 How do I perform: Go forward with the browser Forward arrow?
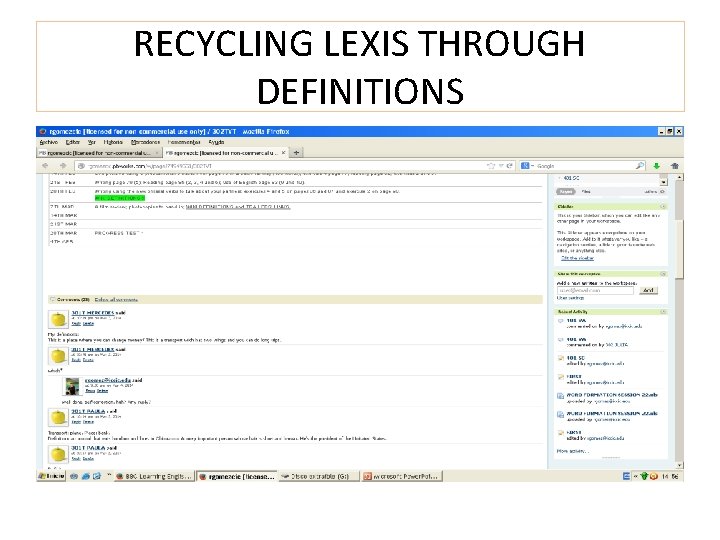tap(62, 166)
